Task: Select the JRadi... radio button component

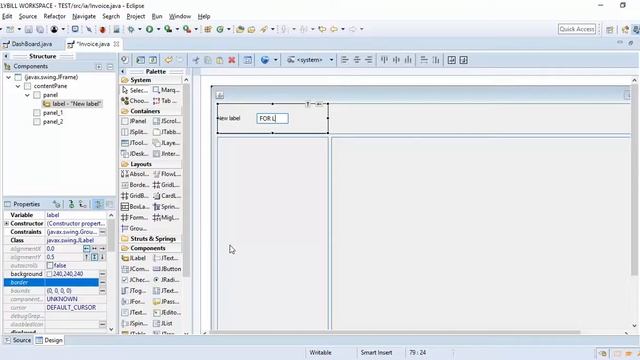Action: (x=166, y=280)
